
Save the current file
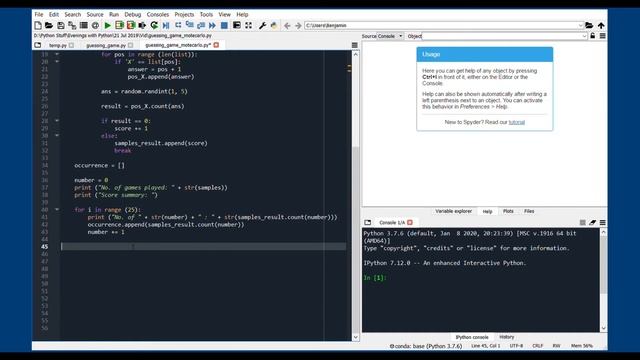(x=60, y=25)
